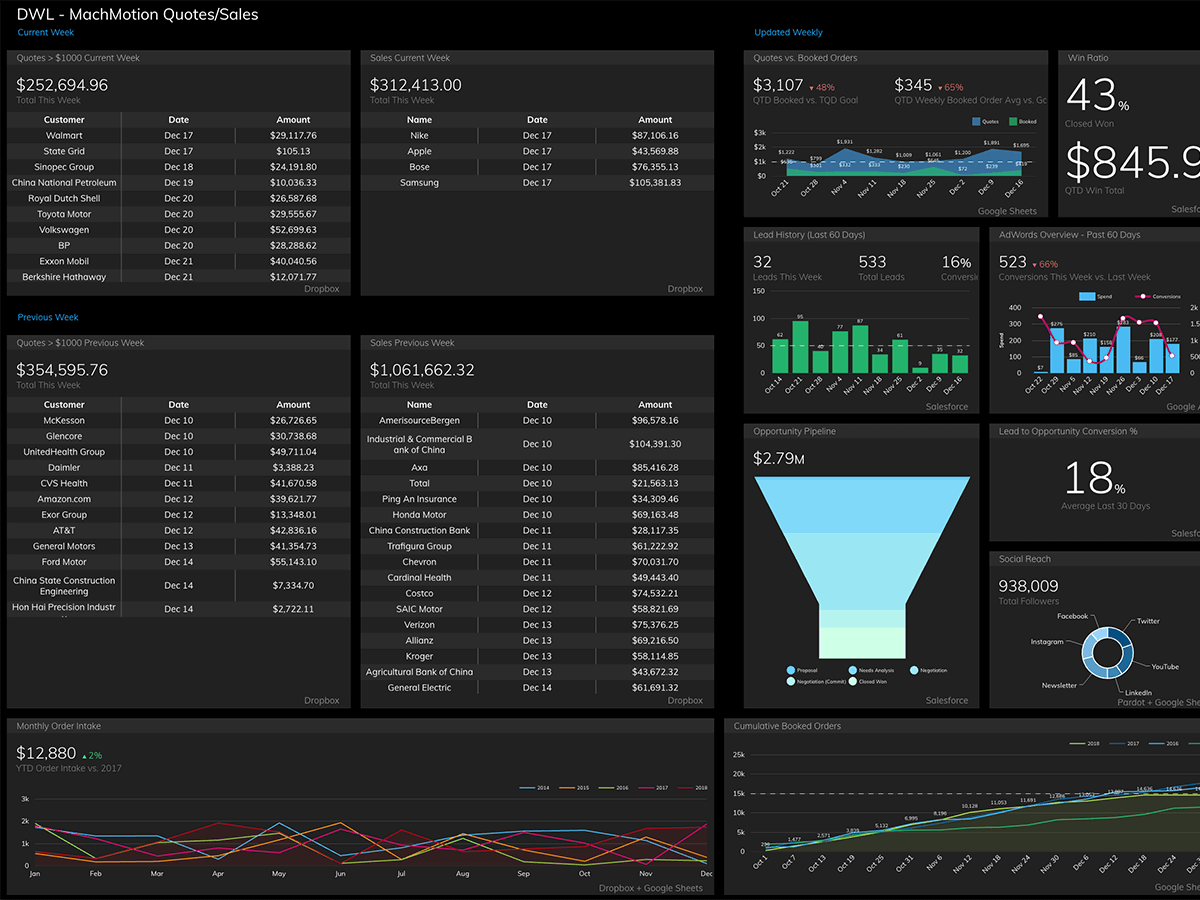Click the green up arrow beside 2%

[83, 755]
